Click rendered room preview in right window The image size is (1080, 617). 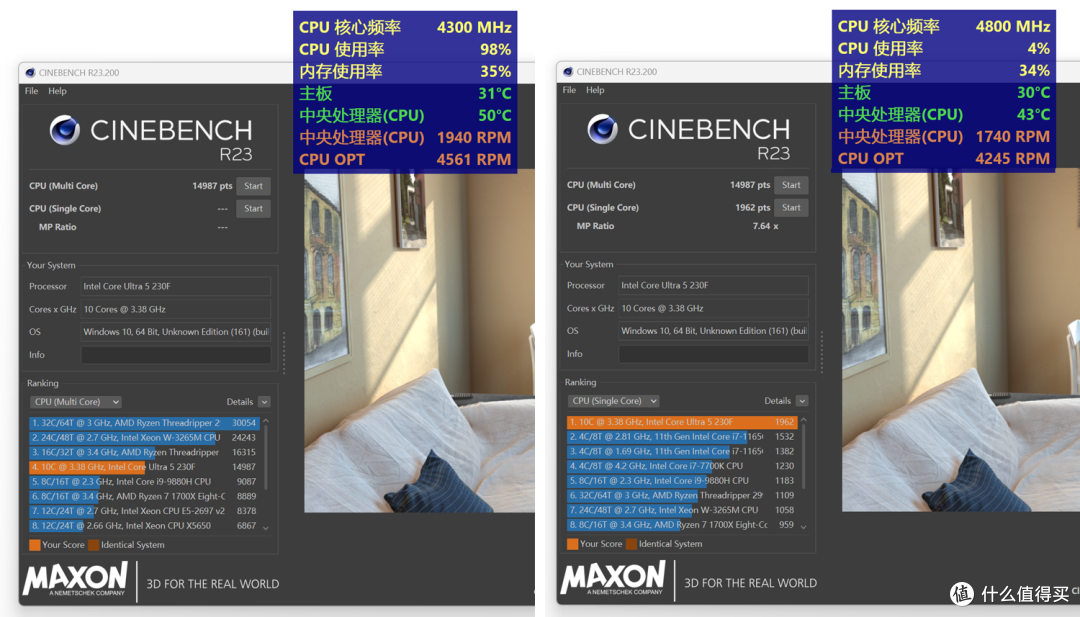961,342
